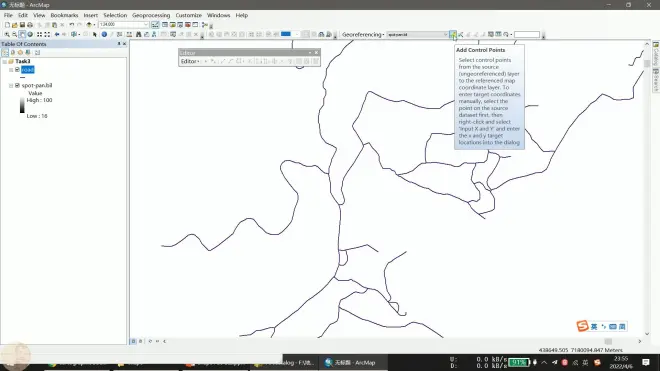Click the Zoom In tool
This screenshot has width=660, height=371.
[x=7, y=35]
